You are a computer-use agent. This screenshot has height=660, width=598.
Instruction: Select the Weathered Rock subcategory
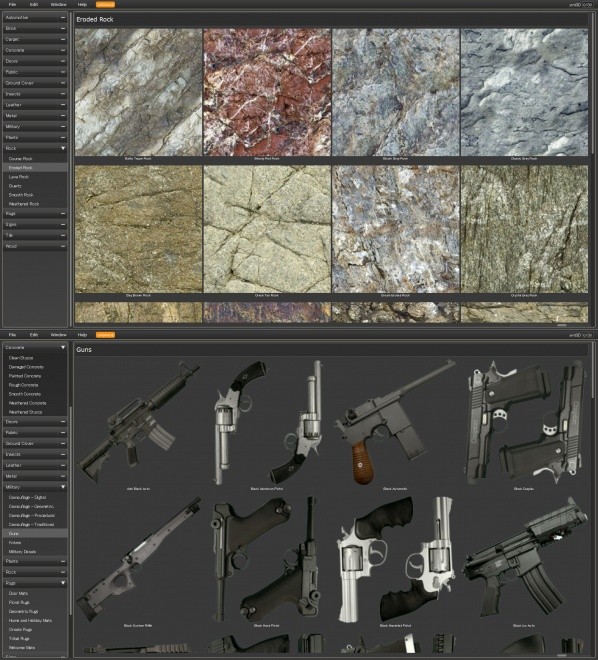click(35, 204)
